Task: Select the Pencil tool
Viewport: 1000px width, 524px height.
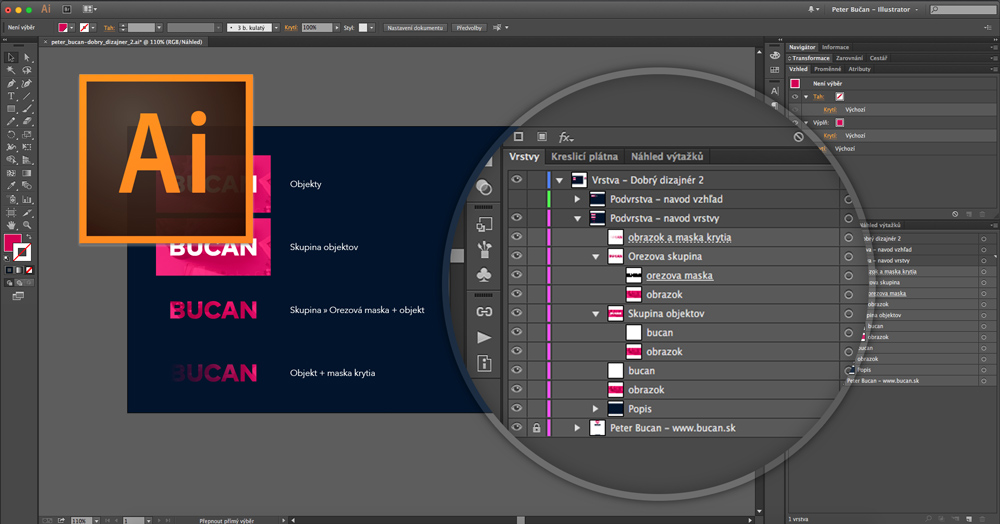Action: 11,122
